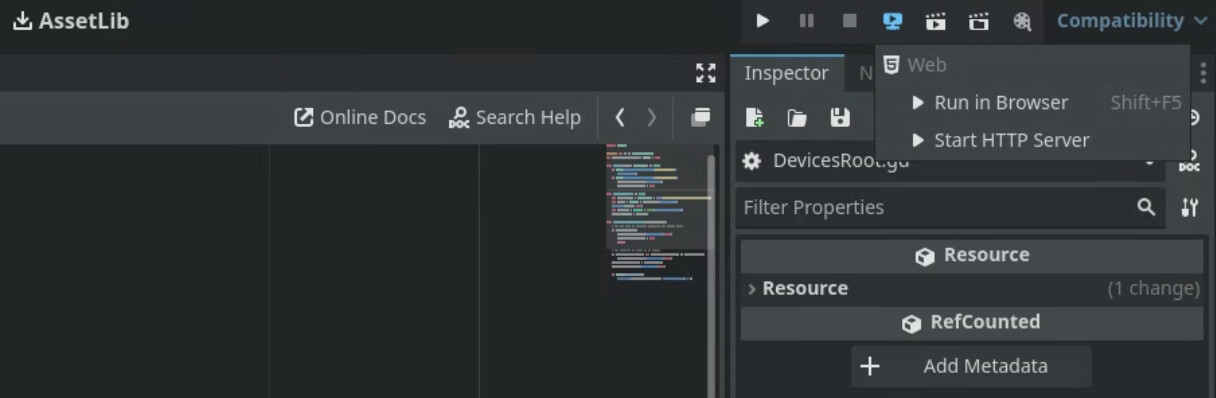
Task: Open Search Help
Action: 515,117
